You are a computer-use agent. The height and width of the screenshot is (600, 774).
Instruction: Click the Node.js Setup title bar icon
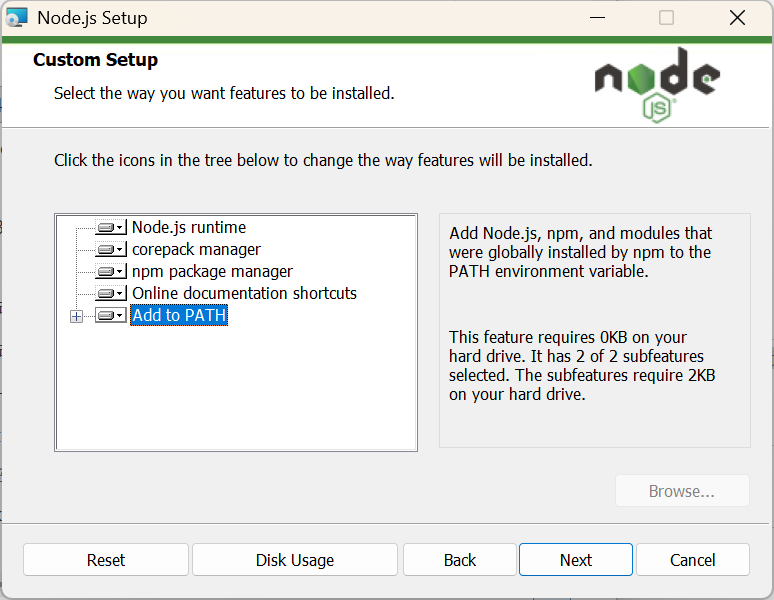click(16, 18)
